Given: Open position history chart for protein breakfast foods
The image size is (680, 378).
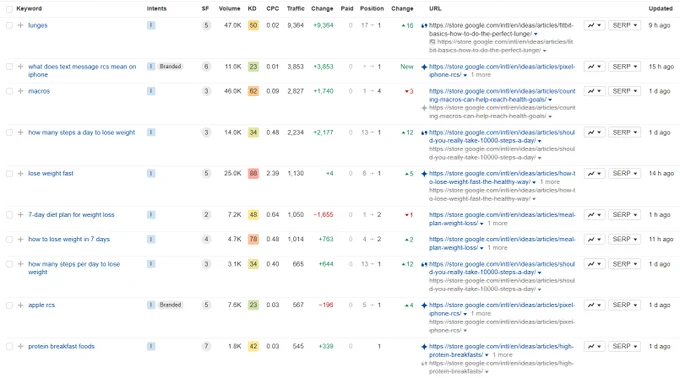Looking at the screenshot, I should pos(594,346).
